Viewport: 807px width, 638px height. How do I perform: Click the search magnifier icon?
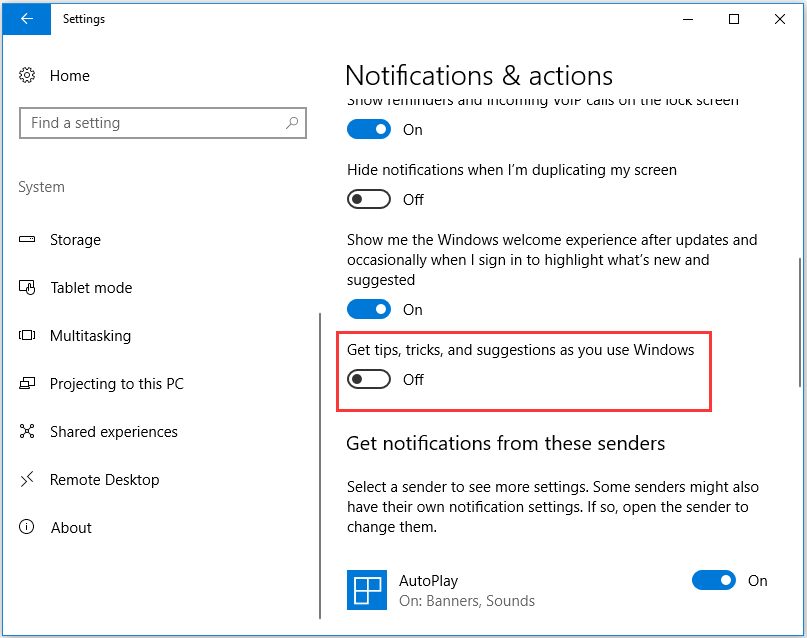coord(292,123)
